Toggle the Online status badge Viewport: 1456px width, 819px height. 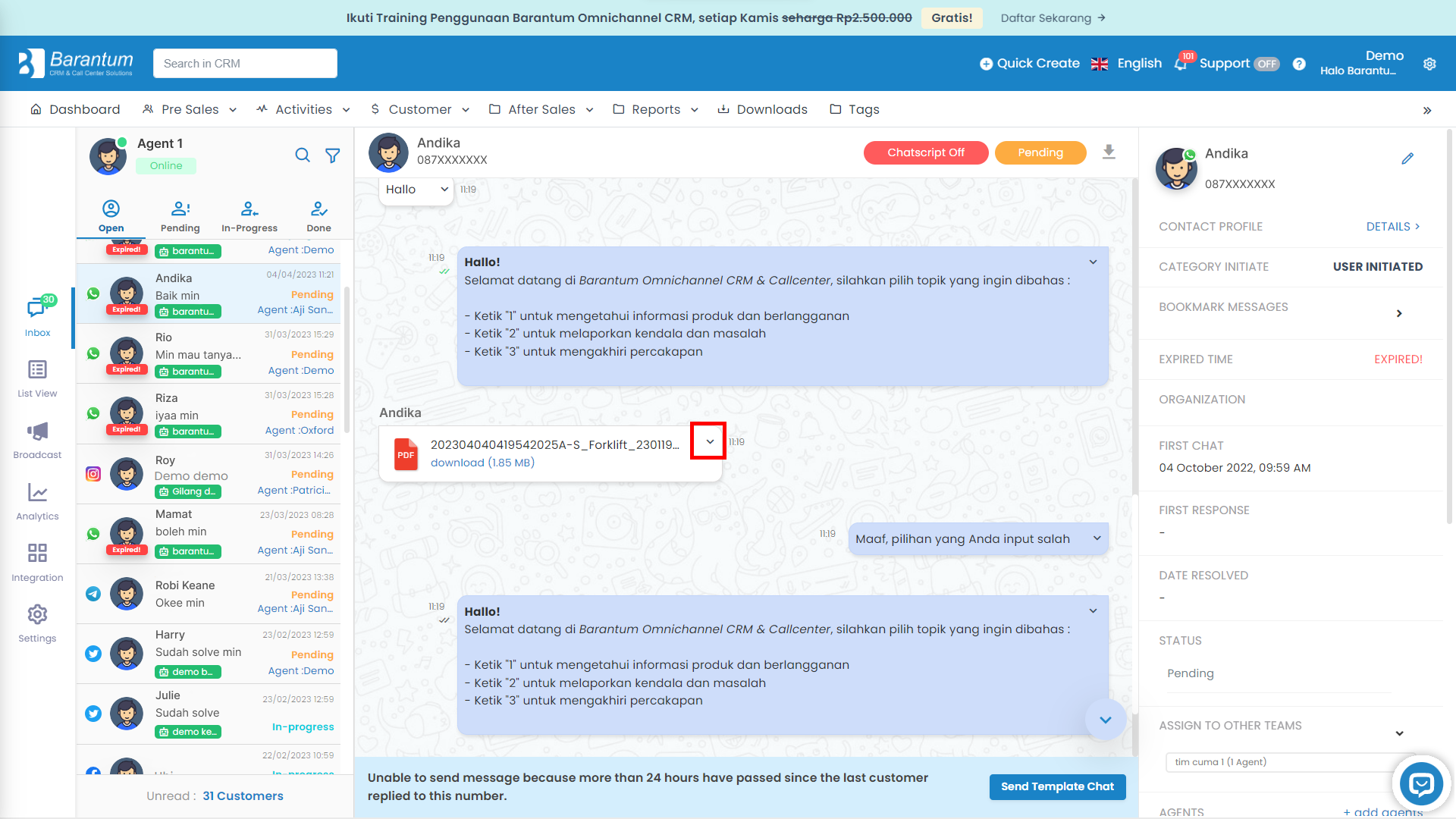click(166, 165)
